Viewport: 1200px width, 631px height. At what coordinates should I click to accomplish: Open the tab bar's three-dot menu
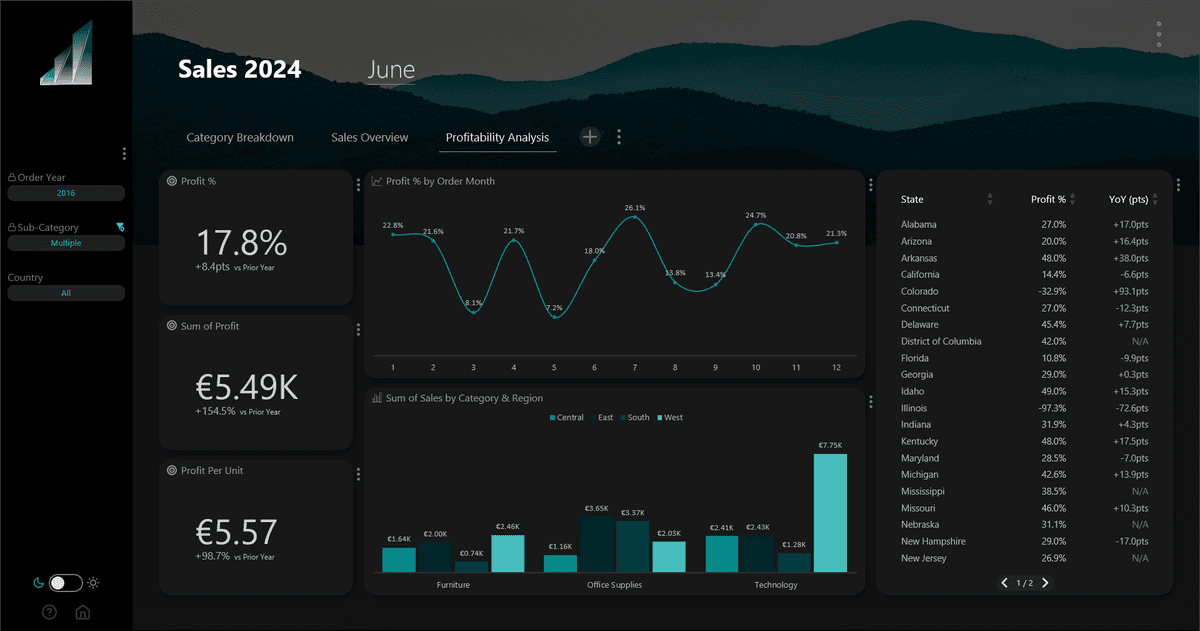[619, 137]
